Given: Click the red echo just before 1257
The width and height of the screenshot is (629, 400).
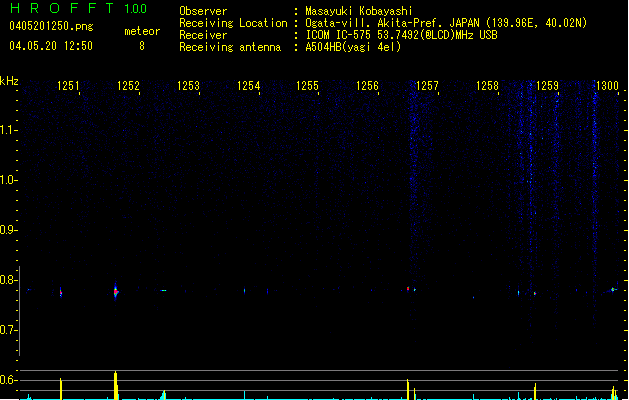Looking at the screenshot, I should [408, 288].
